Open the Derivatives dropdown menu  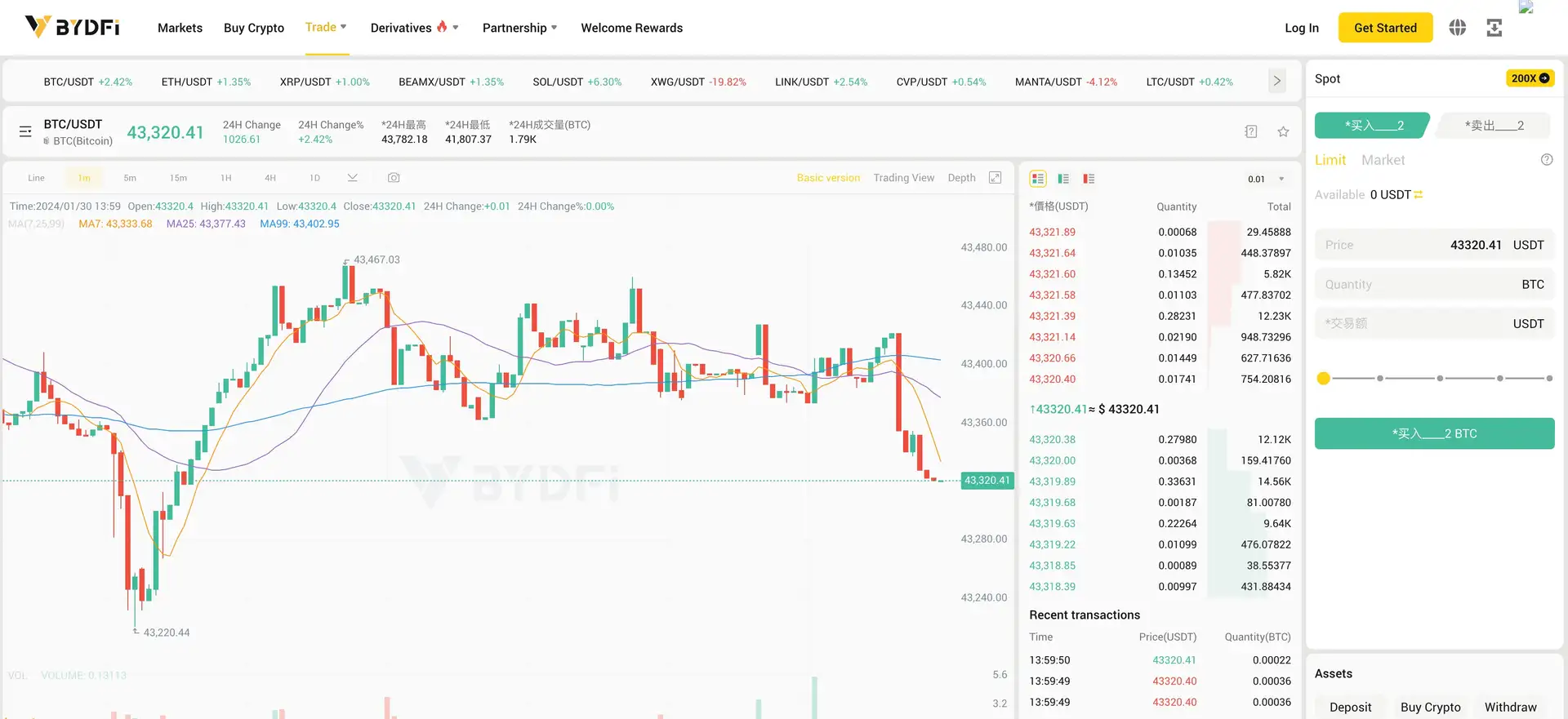414,28
